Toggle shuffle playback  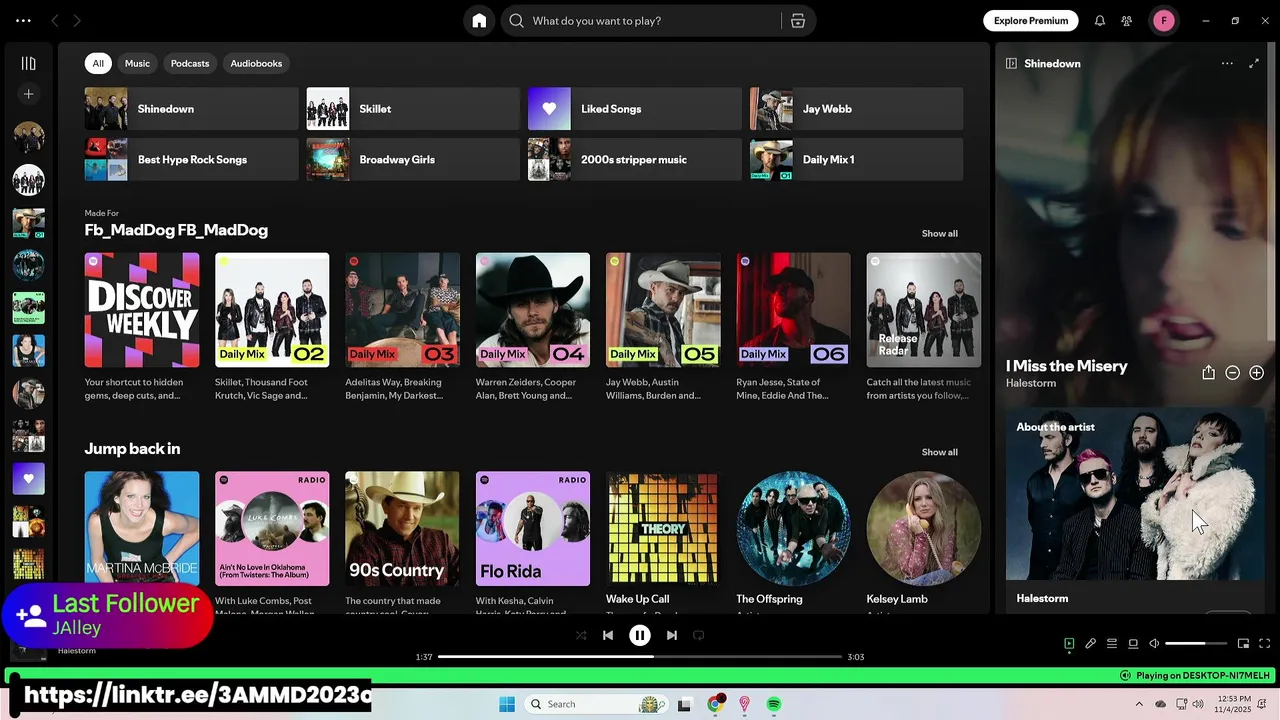(x=581, y=635)
